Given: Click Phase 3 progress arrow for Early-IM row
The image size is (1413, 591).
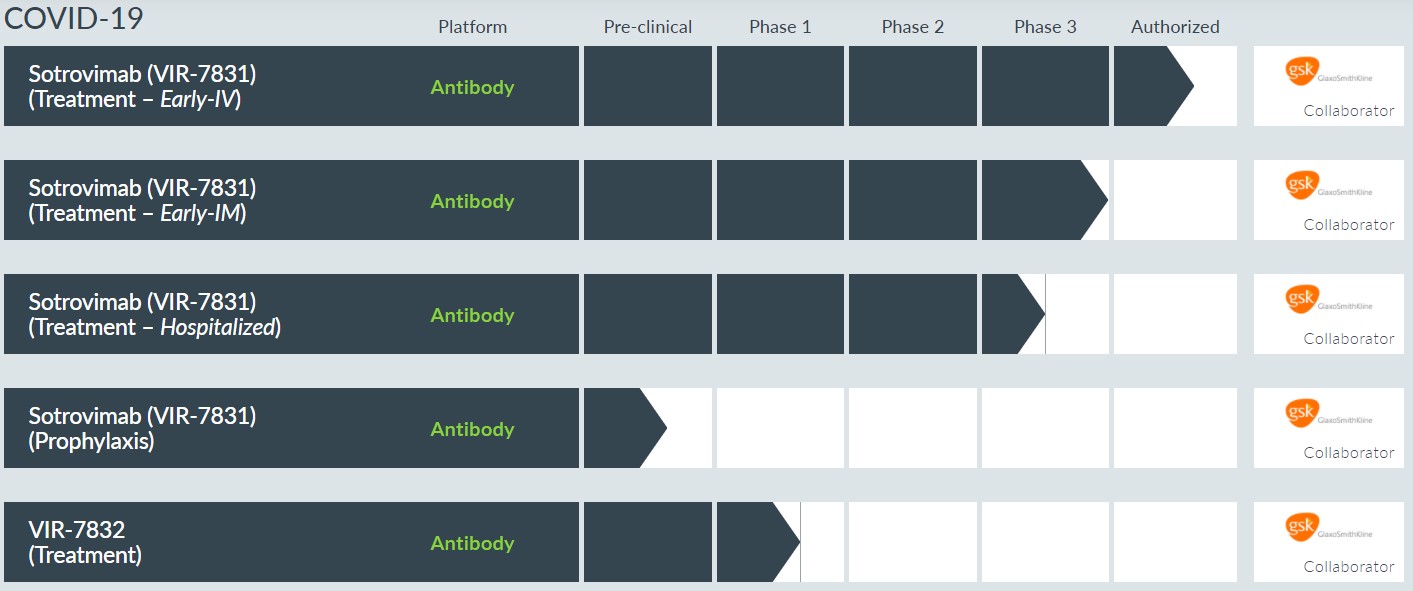Looking at the screenshot, I should click(x=1044, y=200).
